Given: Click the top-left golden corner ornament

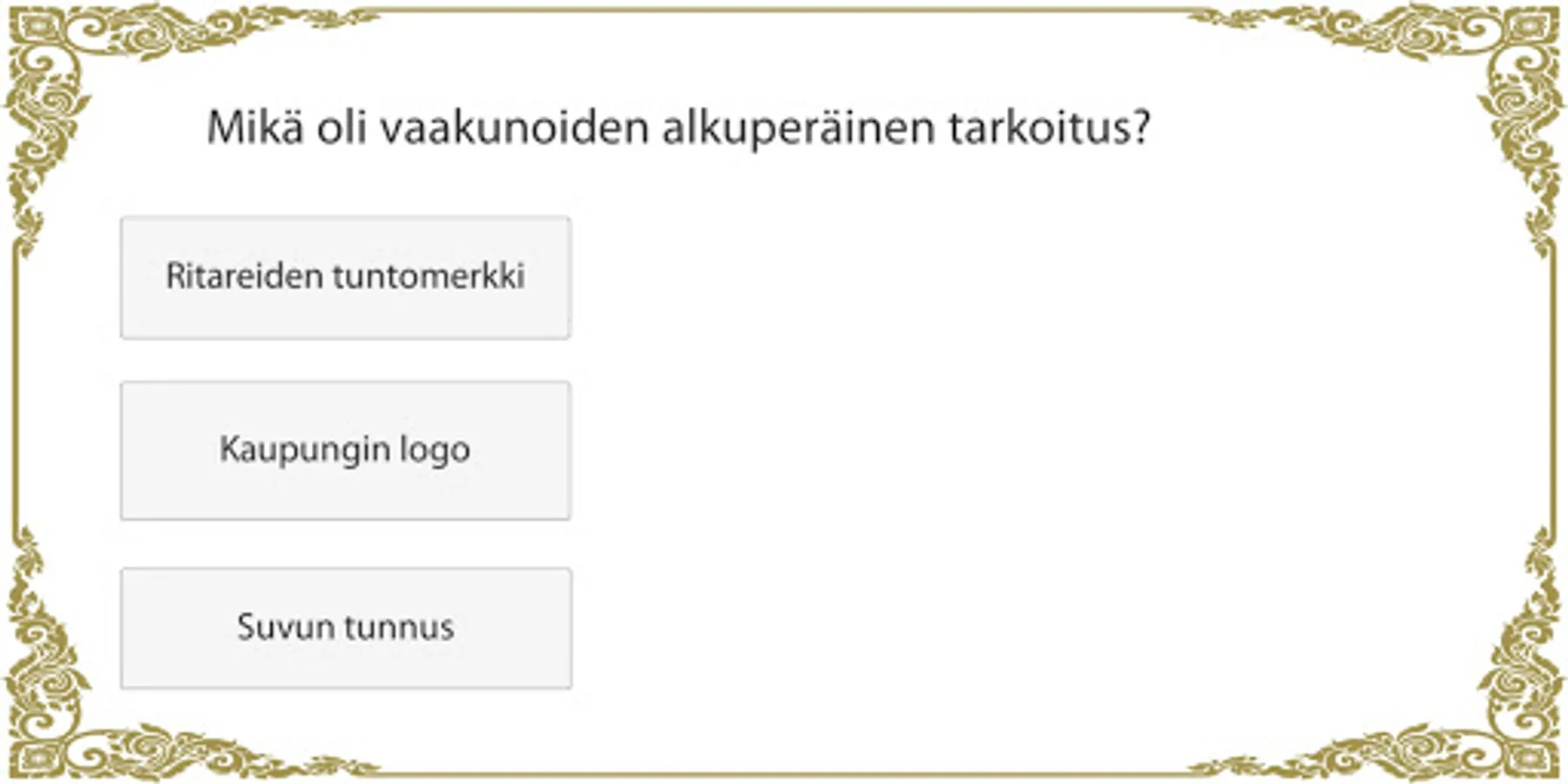Looking at the screenshot, I should pyautogui.click(x=52, y=52).
